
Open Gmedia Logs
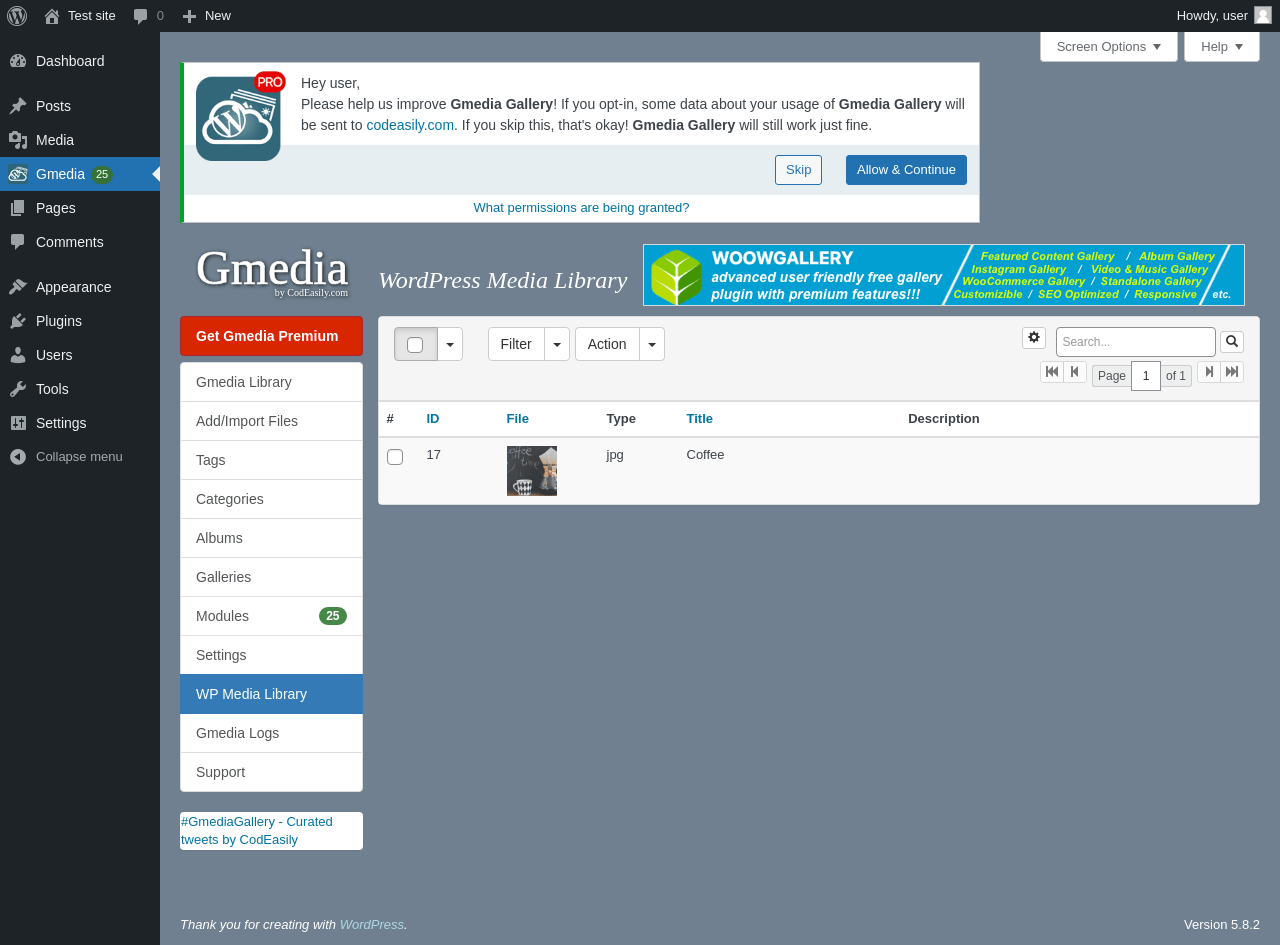click(271, 733)
